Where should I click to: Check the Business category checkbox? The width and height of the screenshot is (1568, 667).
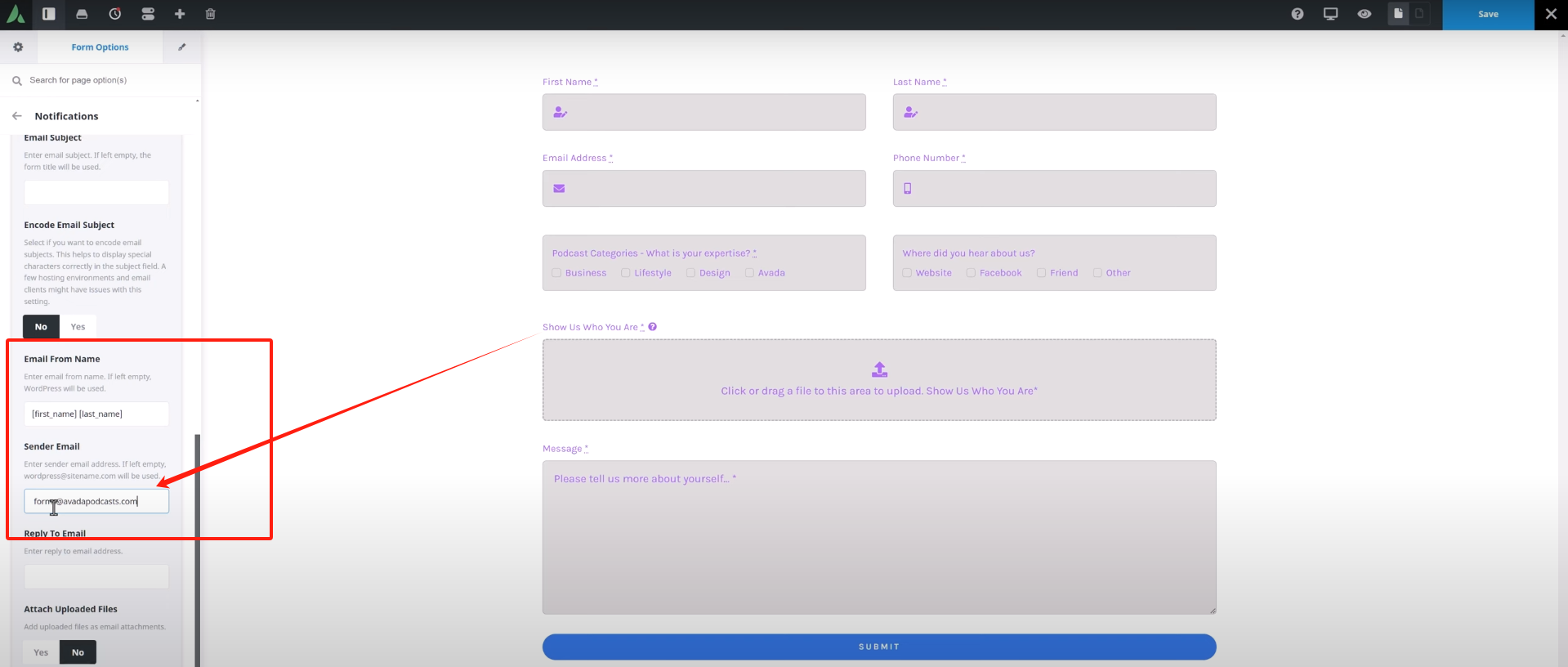[x=556, y=273]
